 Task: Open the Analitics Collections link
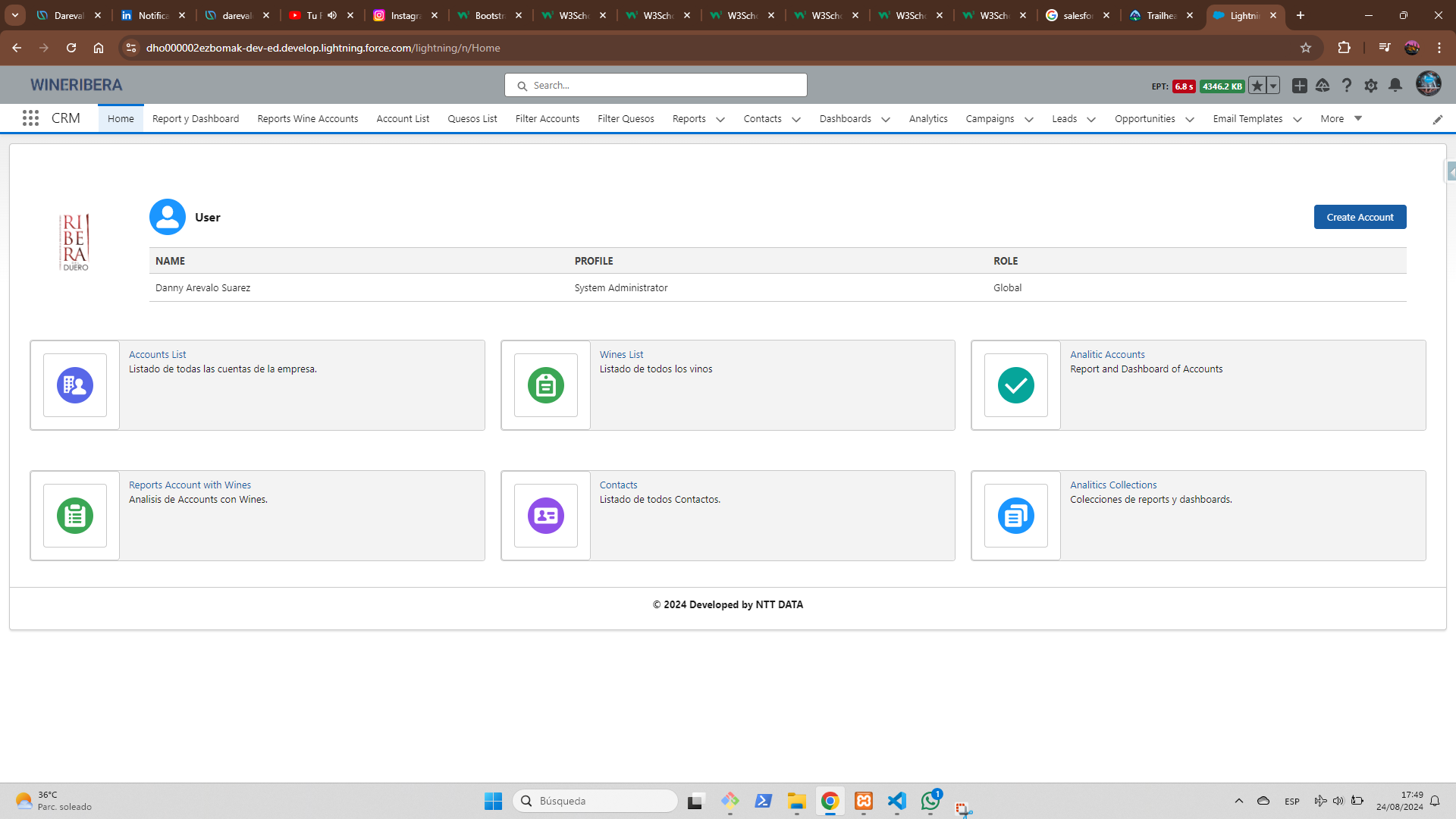point(1112,485)
